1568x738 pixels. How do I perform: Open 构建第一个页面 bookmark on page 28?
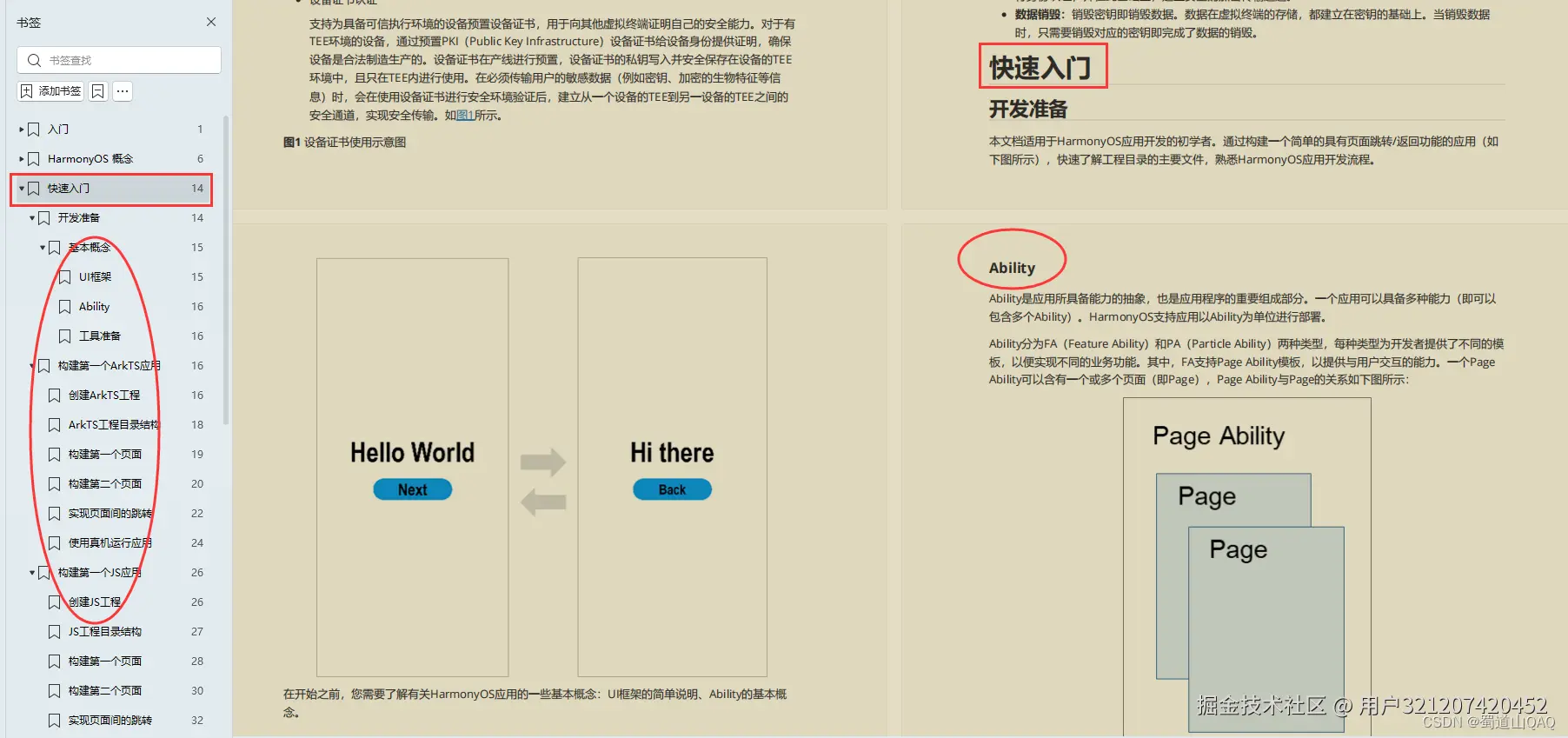105,662
